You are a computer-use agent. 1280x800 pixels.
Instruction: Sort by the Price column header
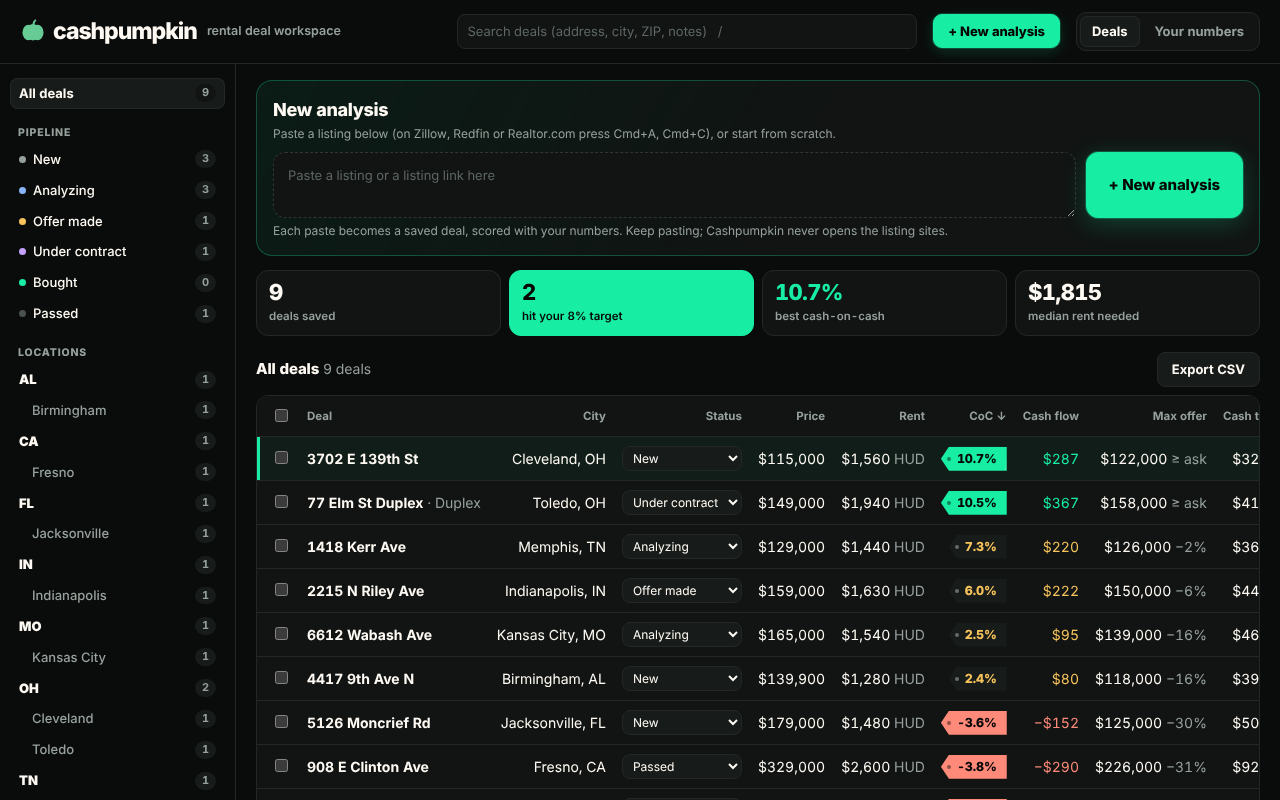coord(810,416)
